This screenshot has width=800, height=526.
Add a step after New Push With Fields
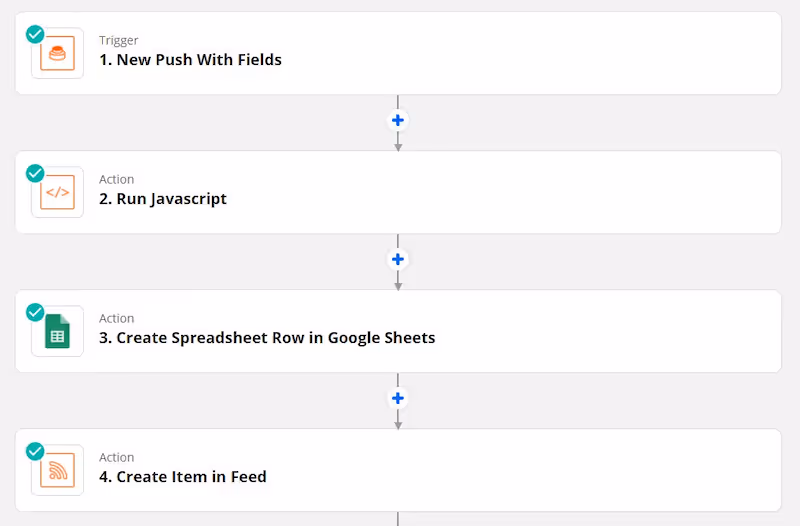[398, 120]
